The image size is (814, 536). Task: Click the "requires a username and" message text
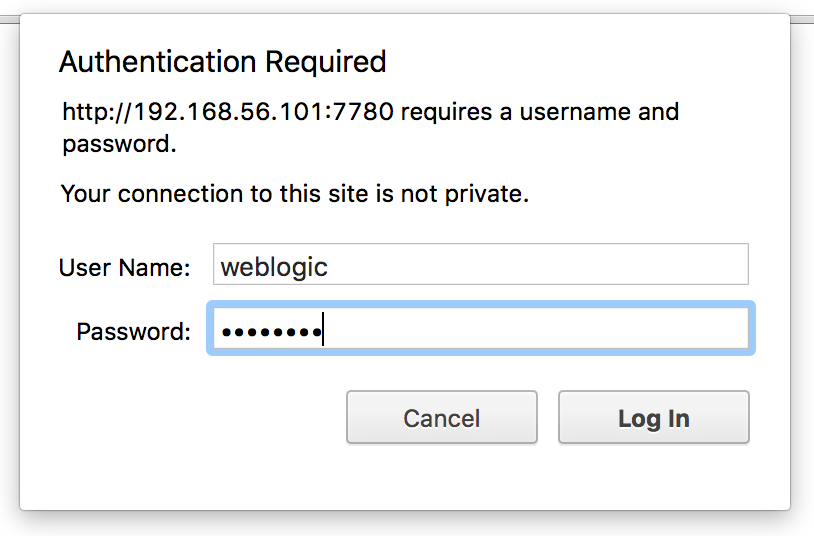(541, 111)
